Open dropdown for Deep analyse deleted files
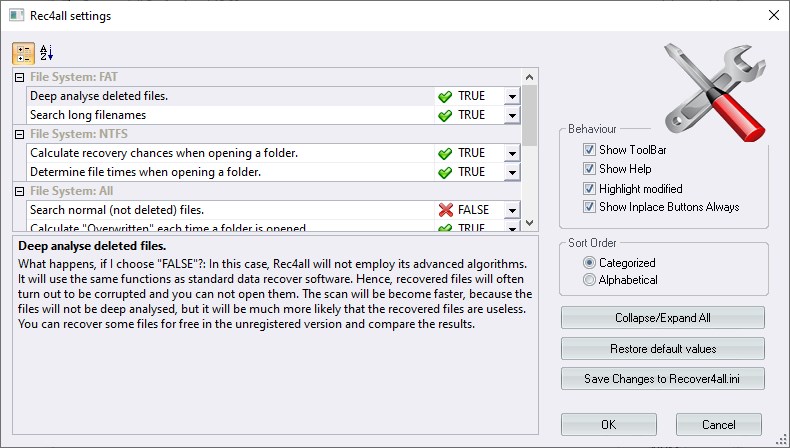The height and width of the screenshot is (448, 790). pyautogui.click(x=511, y=96)
